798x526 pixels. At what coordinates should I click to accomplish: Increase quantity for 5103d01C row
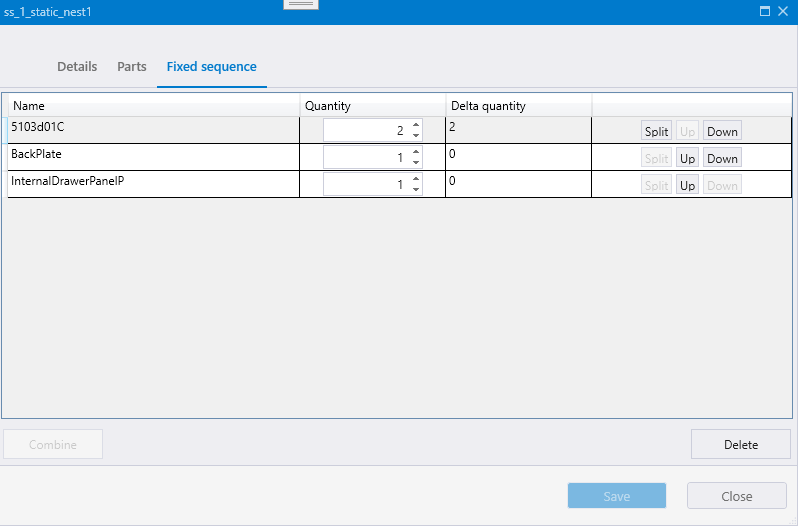click(416, 125)
